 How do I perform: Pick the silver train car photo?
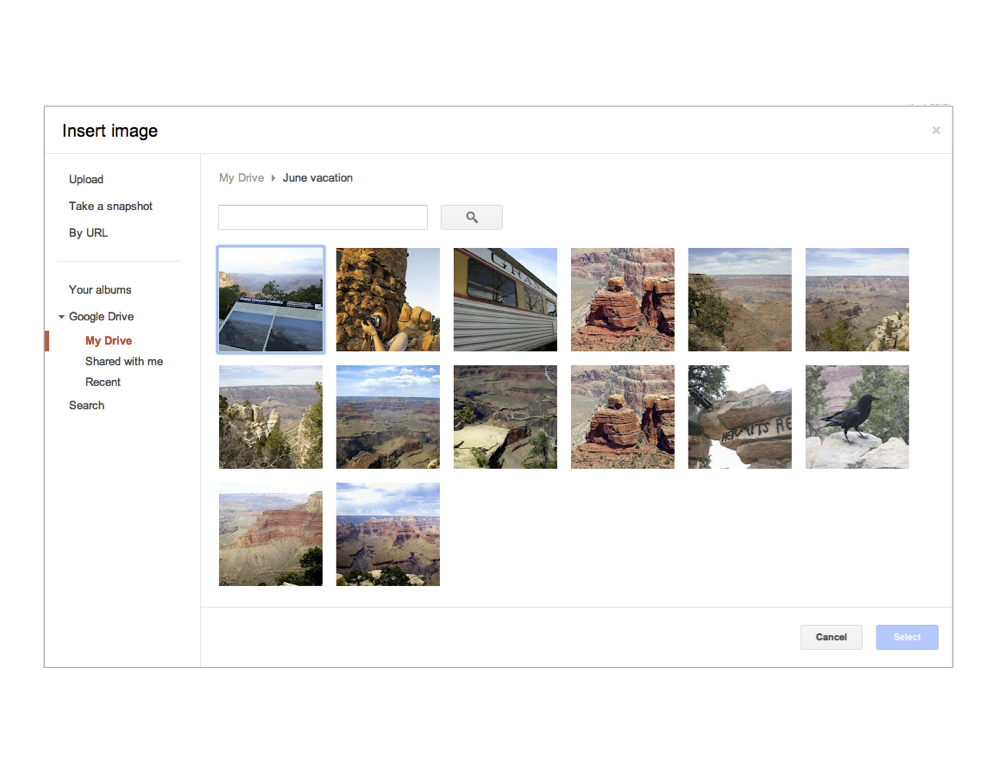[x=505, y=299]
